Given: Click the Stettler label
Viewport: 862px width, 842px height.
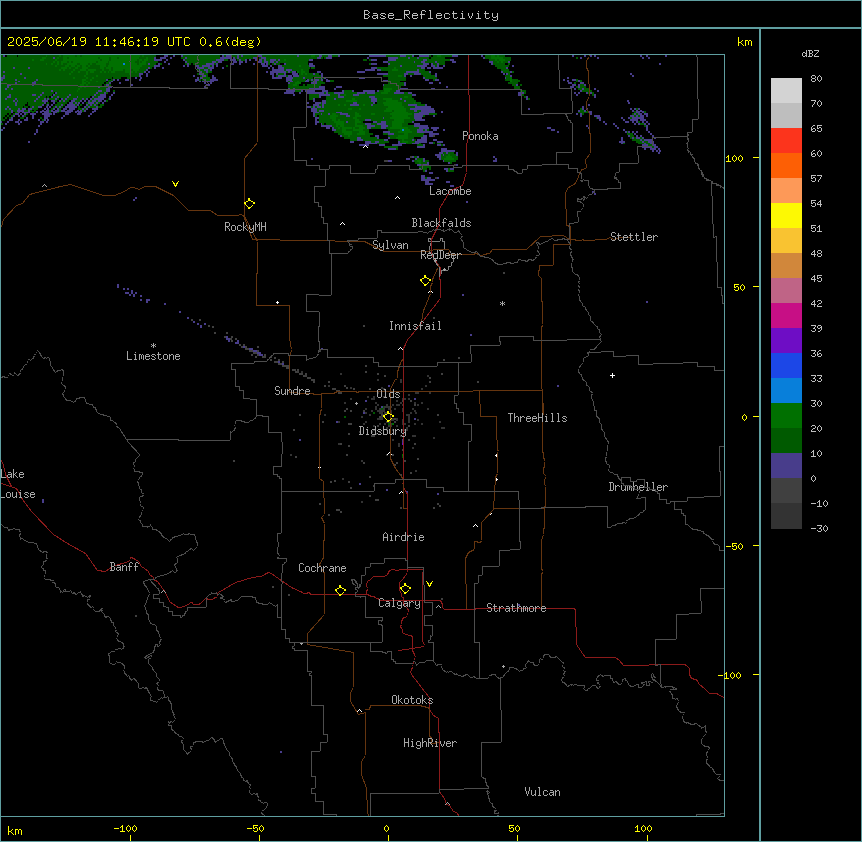Looking at the screenshot, I should pyautogui.click(x=634, y=237).
